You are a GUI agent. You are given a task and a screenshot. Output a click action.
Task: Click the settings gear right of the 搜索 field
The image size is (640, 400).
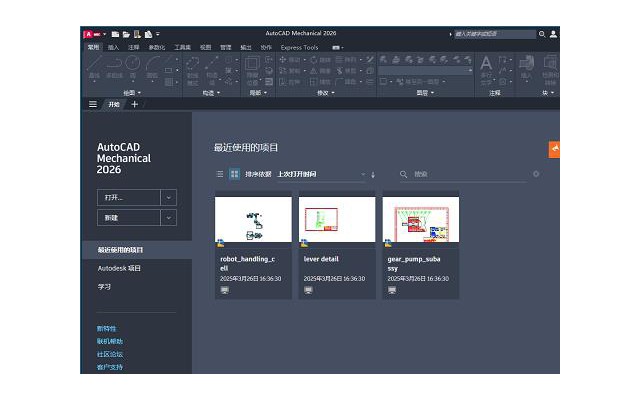click(536, 174)
